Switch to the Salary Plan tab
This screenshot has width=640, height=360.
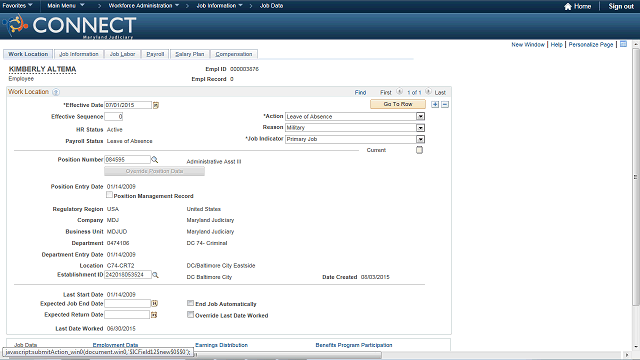(190, 54)
